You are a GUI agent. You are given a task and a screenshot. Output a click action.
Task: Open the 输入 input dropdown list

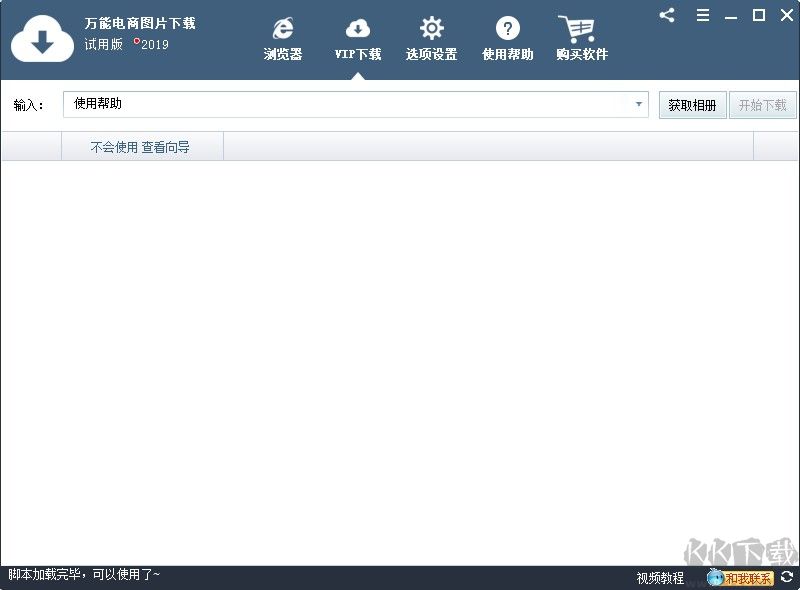click(638, 104)
